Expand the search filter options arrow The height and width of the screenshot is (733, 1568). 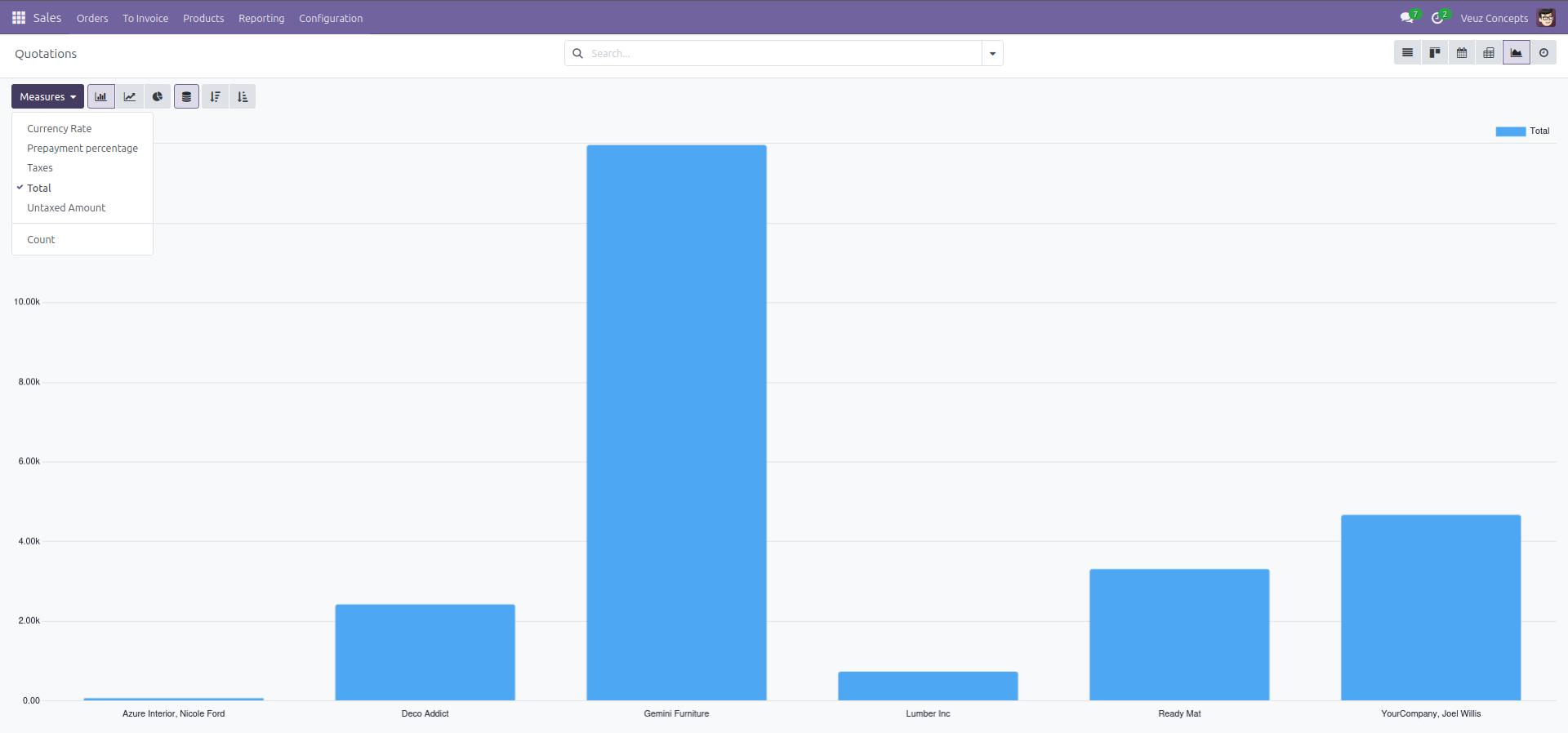point(992,54)
